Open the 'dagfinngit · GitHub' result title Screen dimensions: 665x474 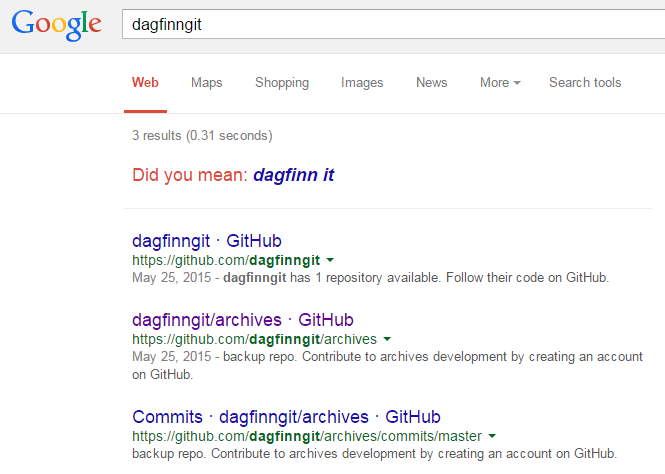tap(207, 241)
